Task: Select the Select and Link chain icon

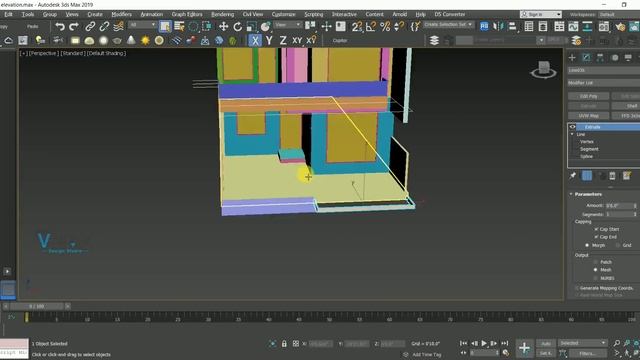Action: pos(90,27)
